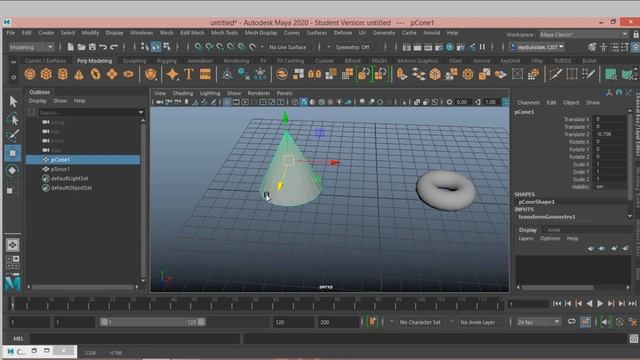Image resolution: width=640 pixels, height=360 pixels.
Task: Open the Outliner search filter dropdown arrow
Action: point(141,112)
